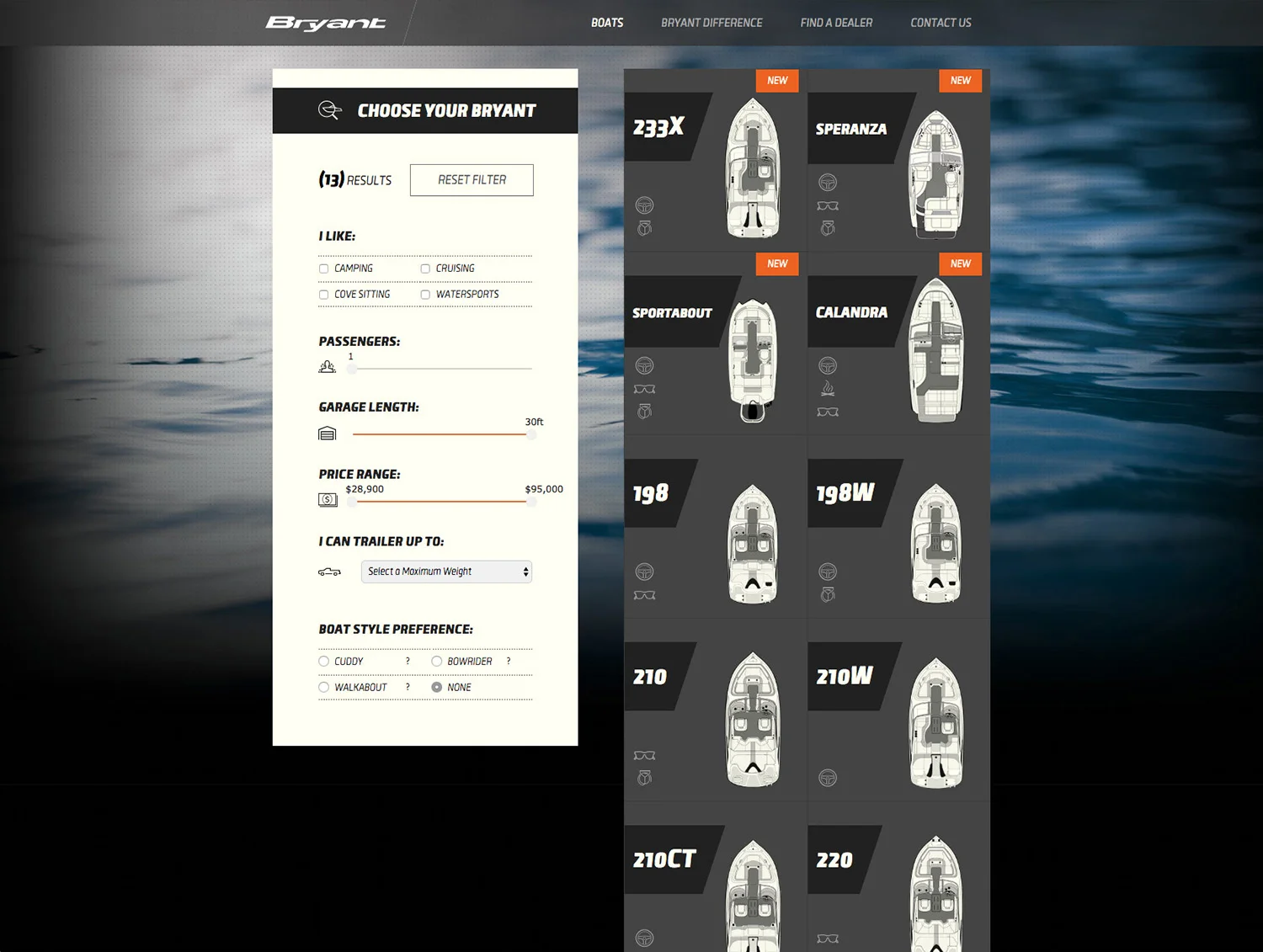
Task: Open the 210 boat image
Action: 753,720
